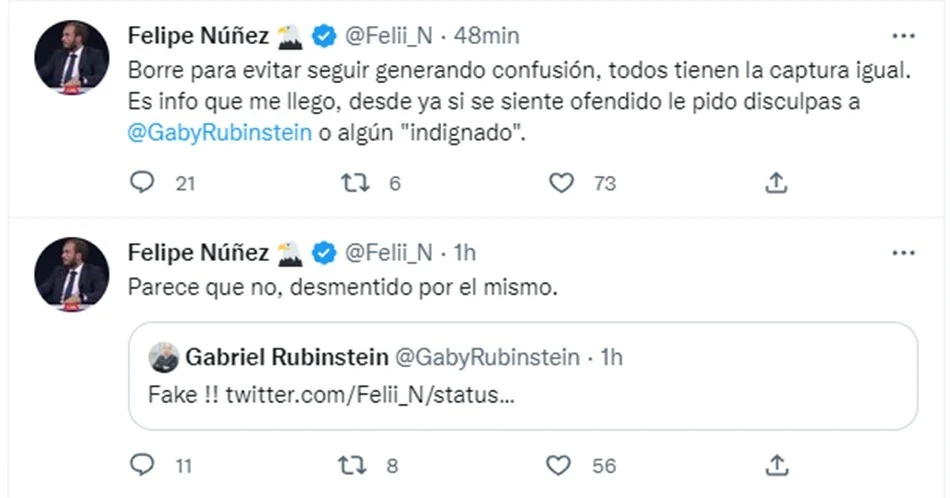Viewport: 950px width, 498px height.
Task: Open the 48min timestamp link
Action: pyautogui.click(x=487, y=36)
